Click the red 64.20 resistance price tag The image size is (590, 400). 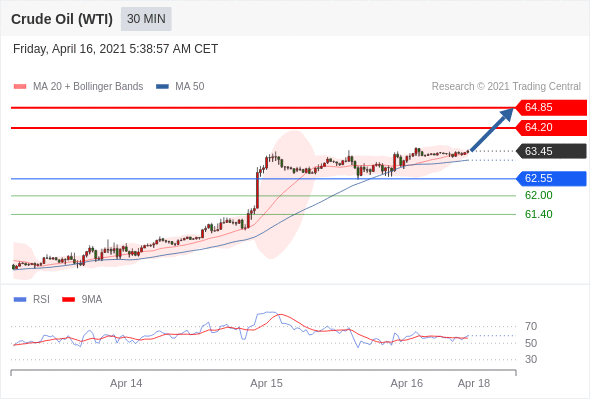[551, 128]
